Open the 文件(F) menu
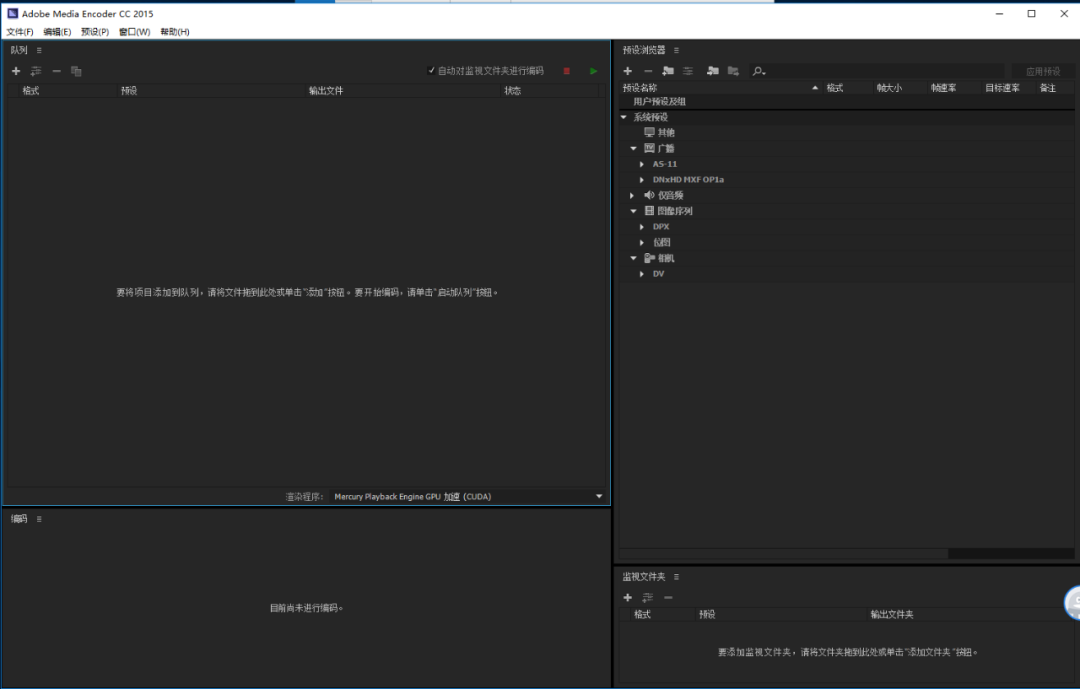The width and height of the screenshot is (1080, 689). coord(20,32)
